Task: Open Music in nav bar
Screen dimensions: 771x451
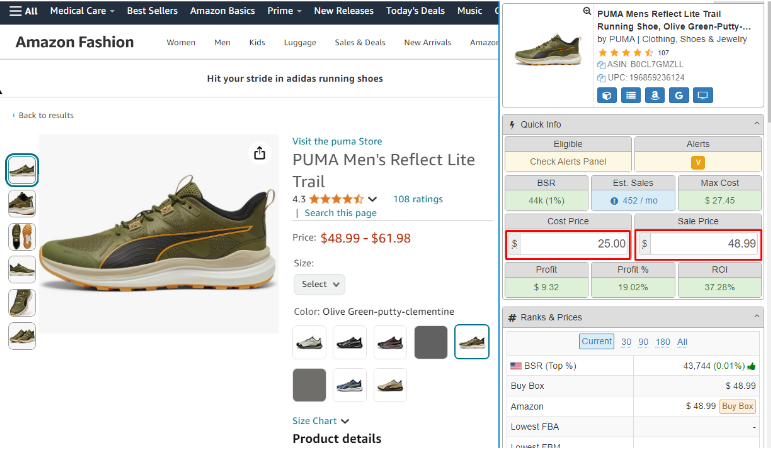Action: point(470,11)
